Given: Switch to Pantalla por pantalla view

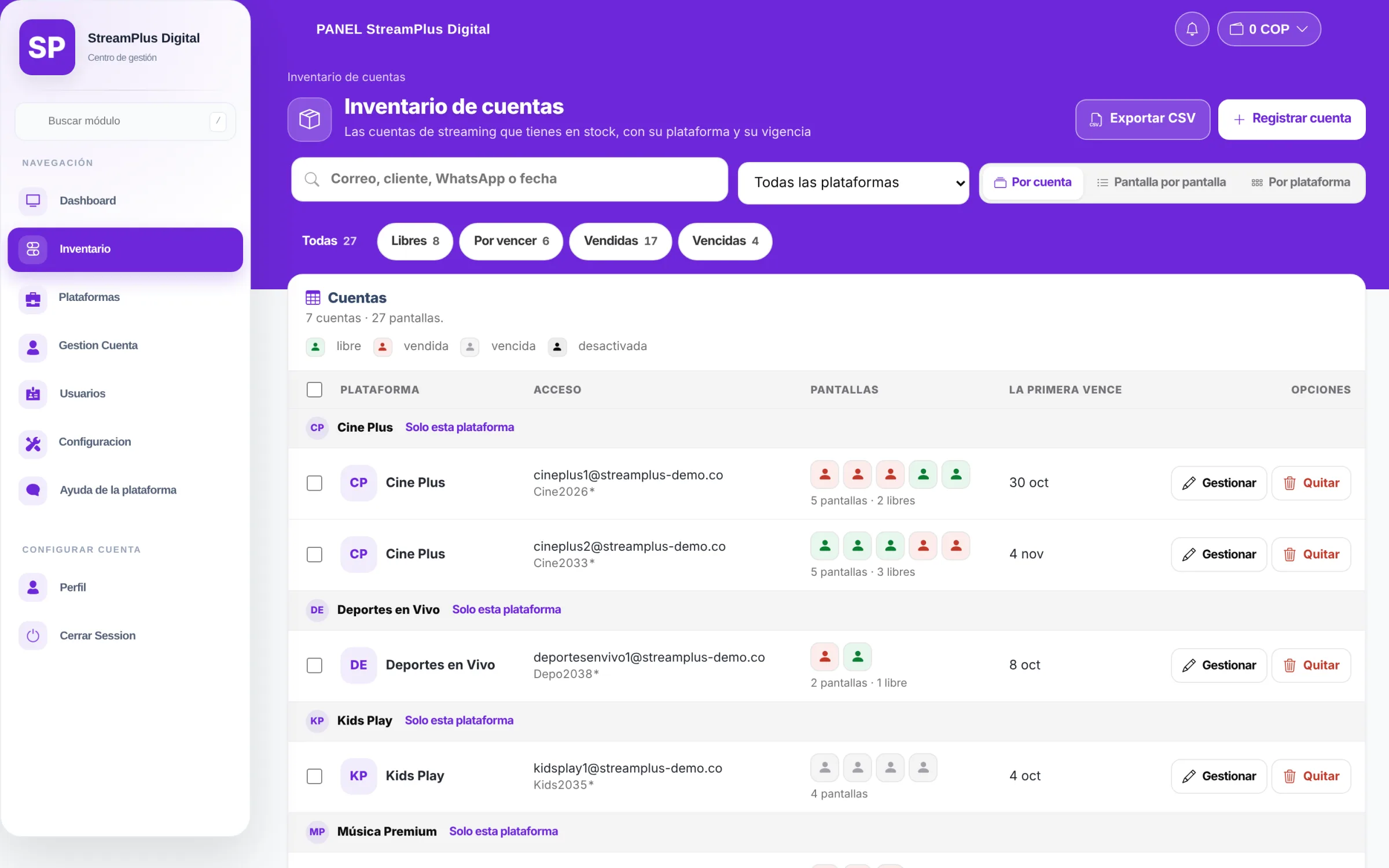Looking at the screenshot, I should click(1162, 182).
